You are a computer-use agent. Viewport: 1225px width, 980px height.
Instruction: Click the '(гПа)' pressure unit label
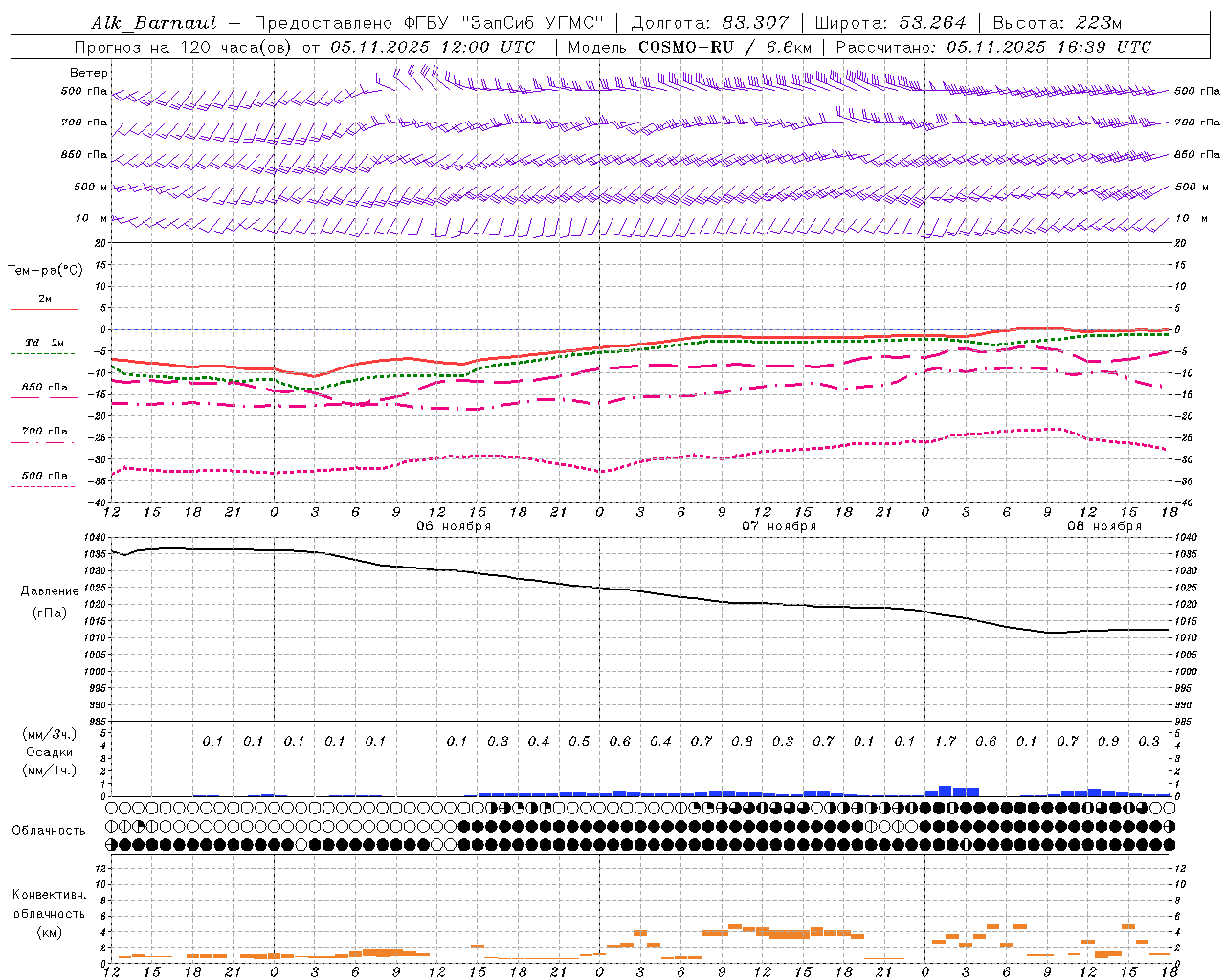50,612
